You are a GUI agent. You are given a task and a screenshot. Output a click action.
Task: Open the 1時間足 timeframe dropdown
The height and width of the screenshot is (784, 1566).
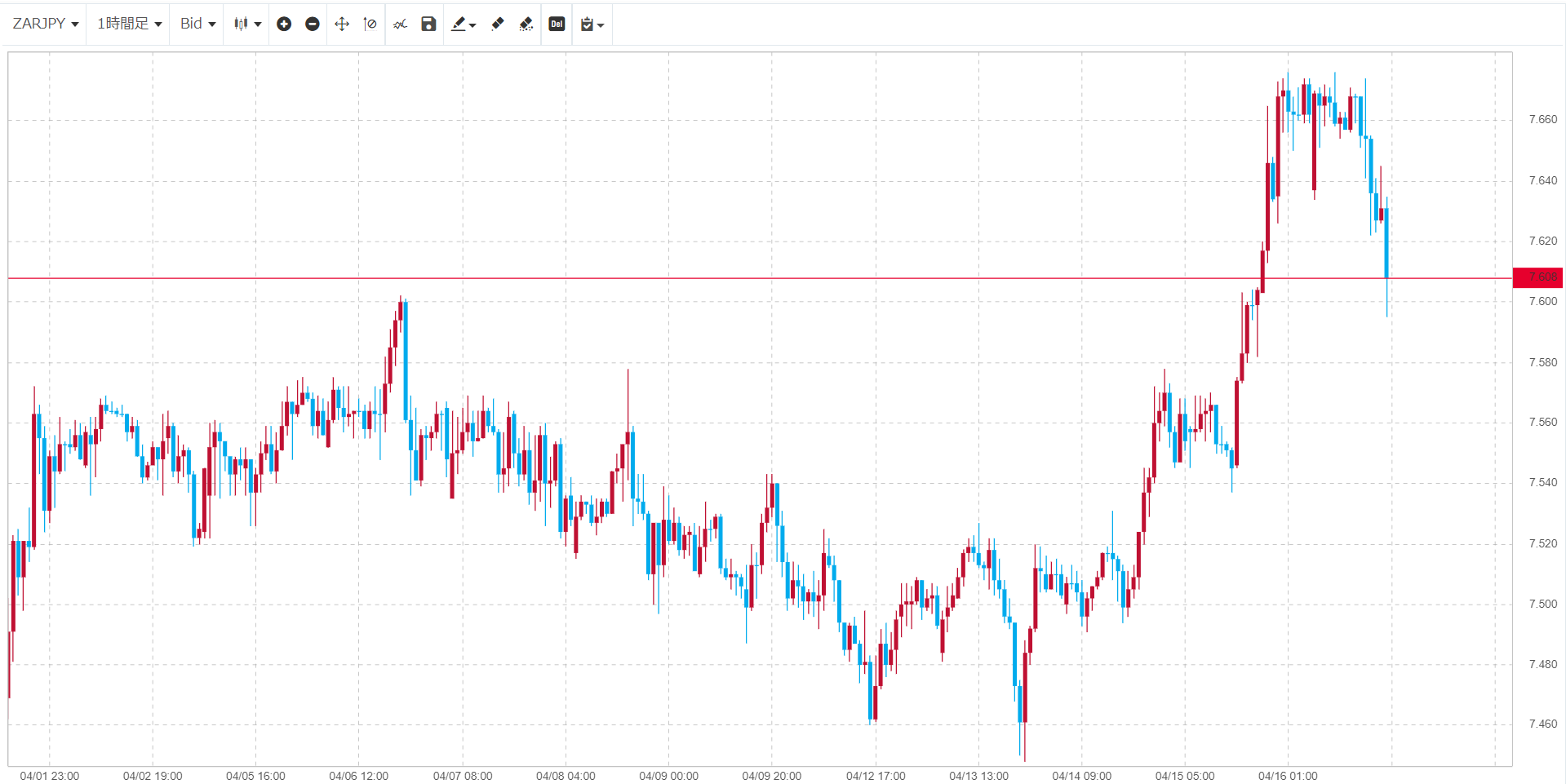(x=130, y=24)
